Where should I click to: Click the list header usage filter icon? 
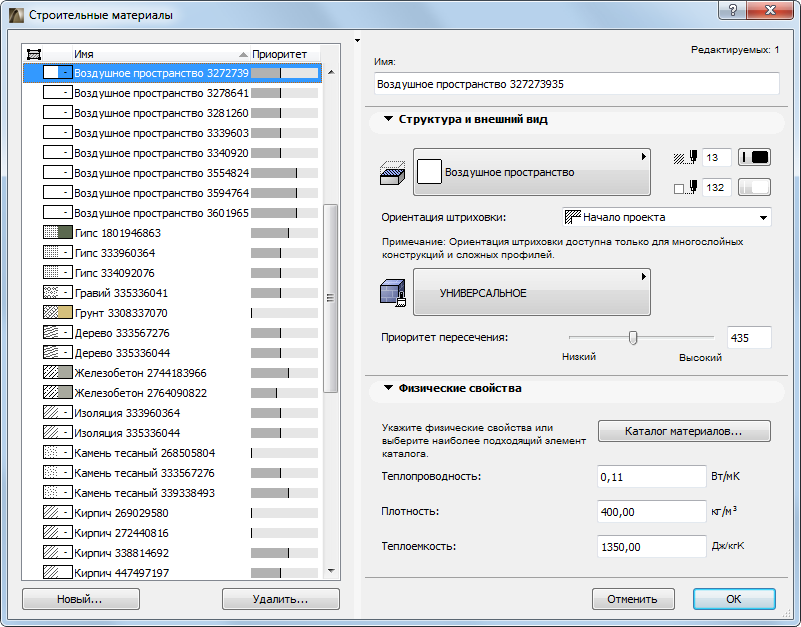click(34, 54)
